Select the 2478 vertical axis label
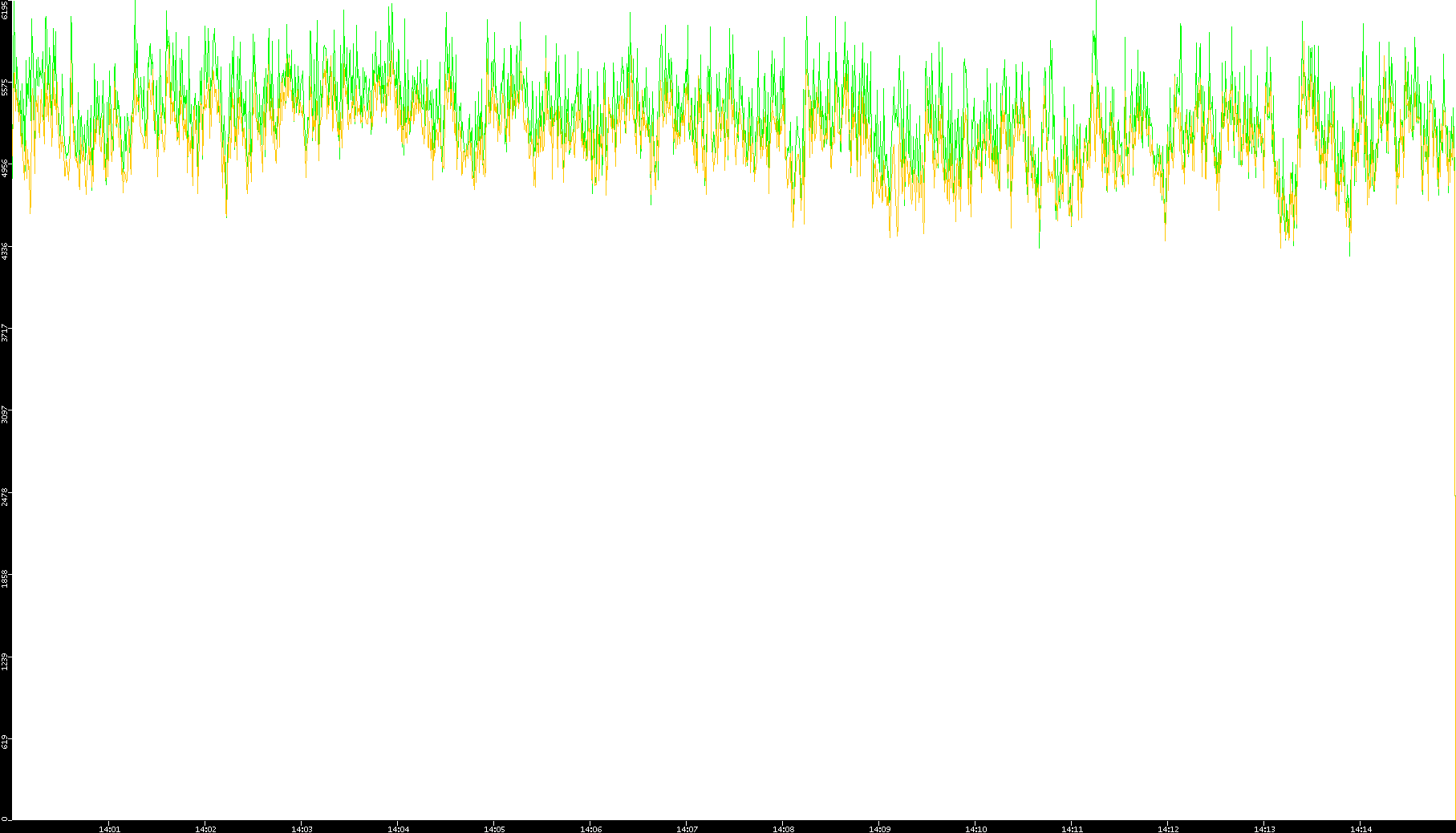This screenshot has height=833, width=1456. pyautogui.click(x=6, y=496)
